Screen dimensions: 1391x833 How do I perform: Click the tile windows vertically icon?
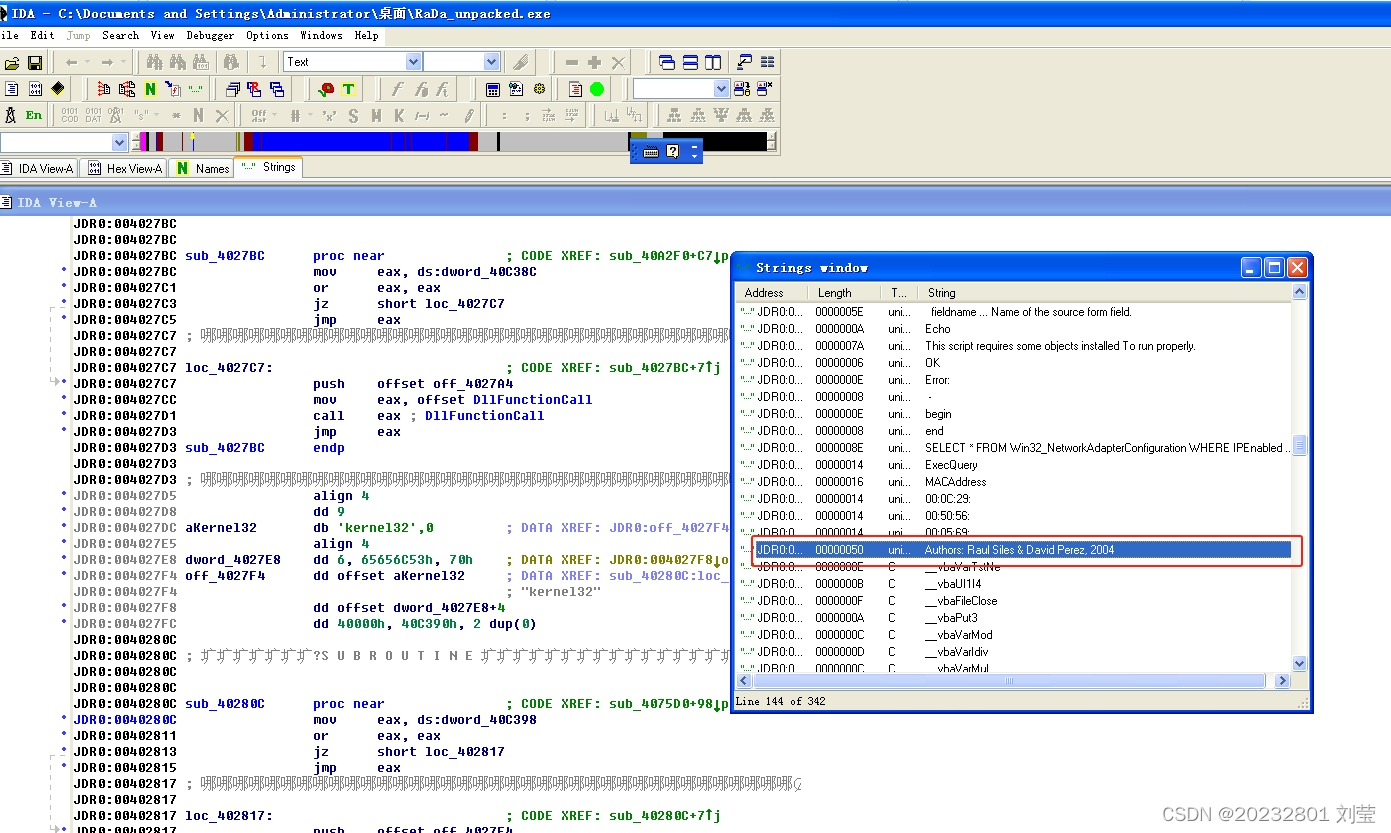[713, 62]
